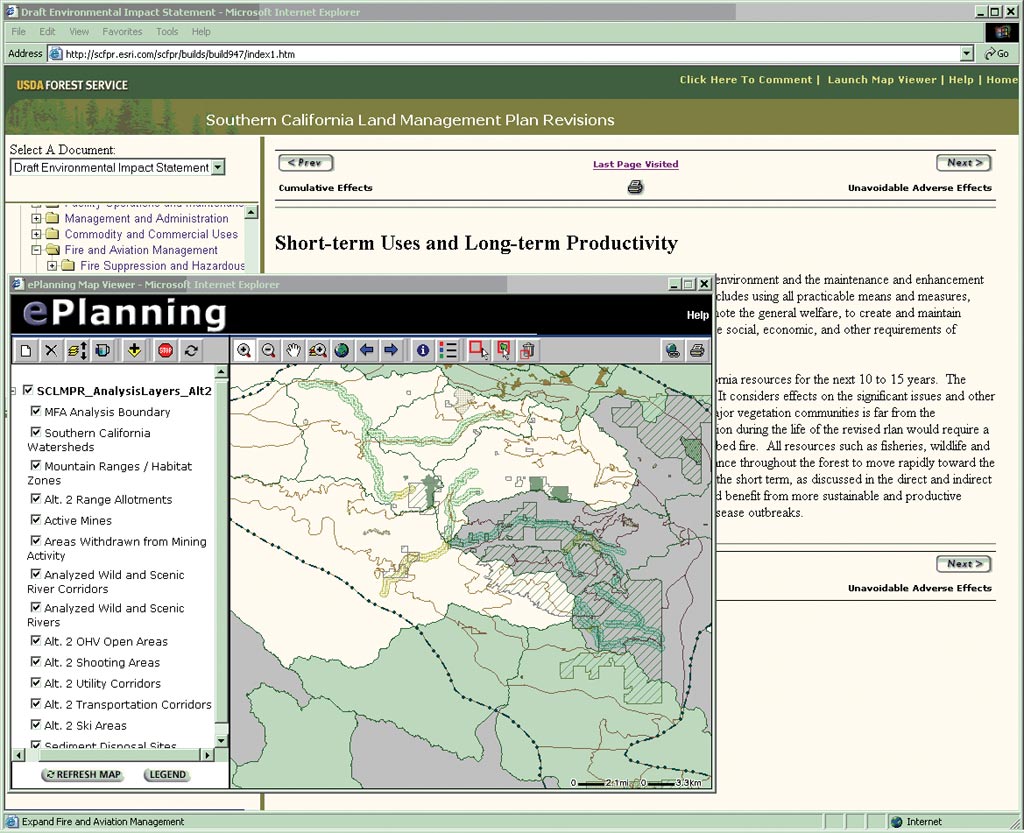Image resolution: width=1024 pixels, height=833 pixels.
Task: Select the Zoom Out magnifier tool
Action: [268, 351]
